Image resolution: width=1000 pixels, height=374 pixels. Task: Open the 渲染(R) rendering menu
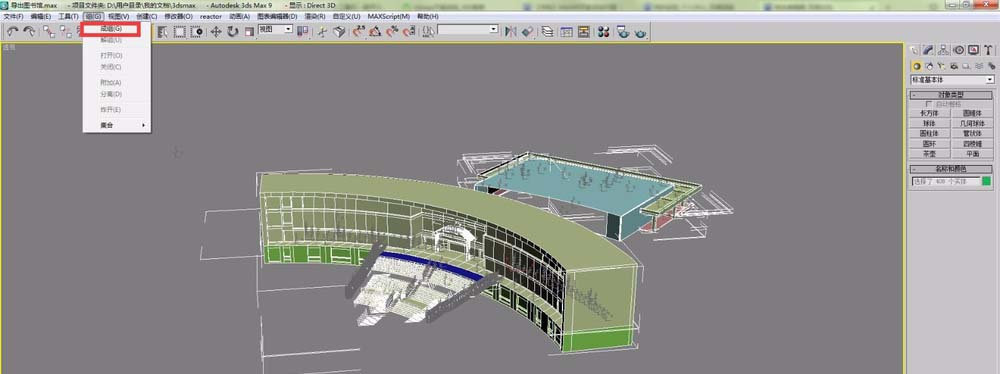tap(314, 16)
